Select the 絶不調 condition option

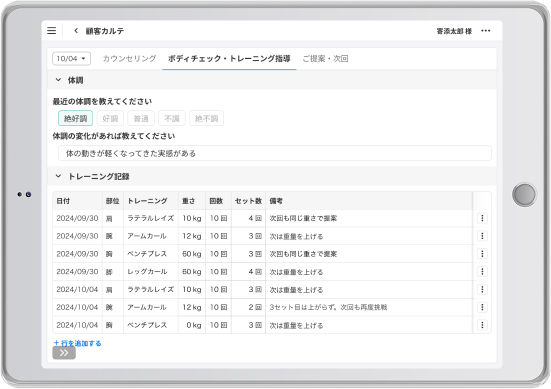[206, 118]
